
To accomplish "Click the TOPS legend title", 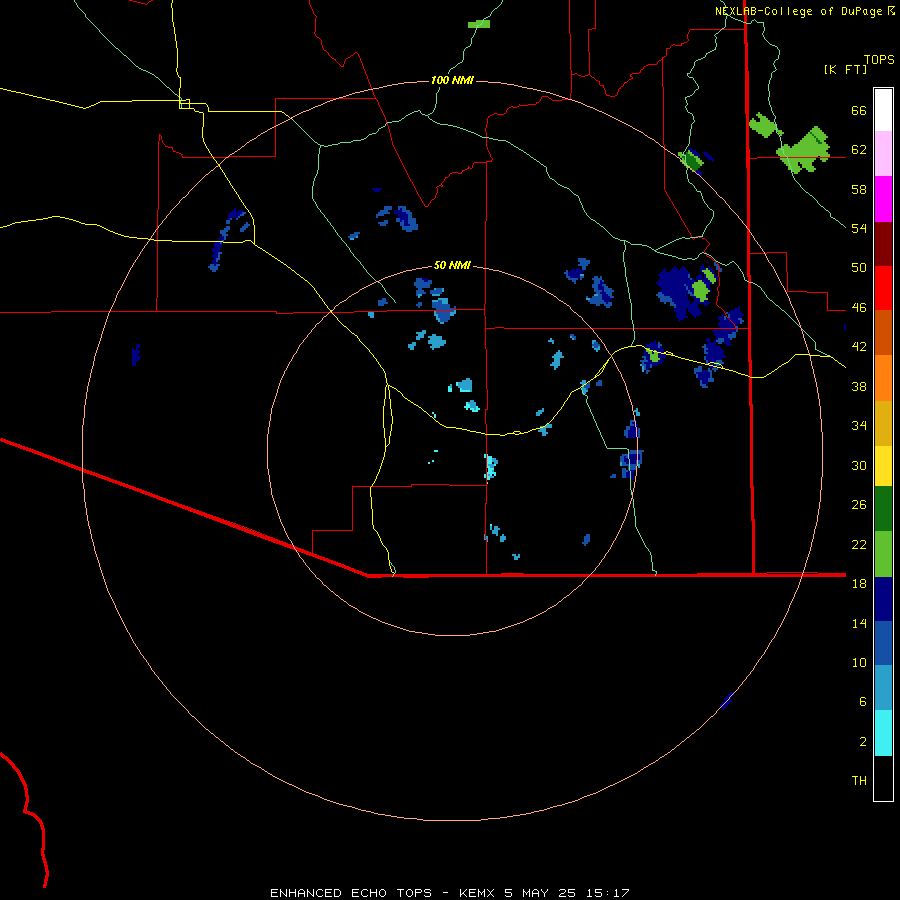I will click(x=879, y=59).
